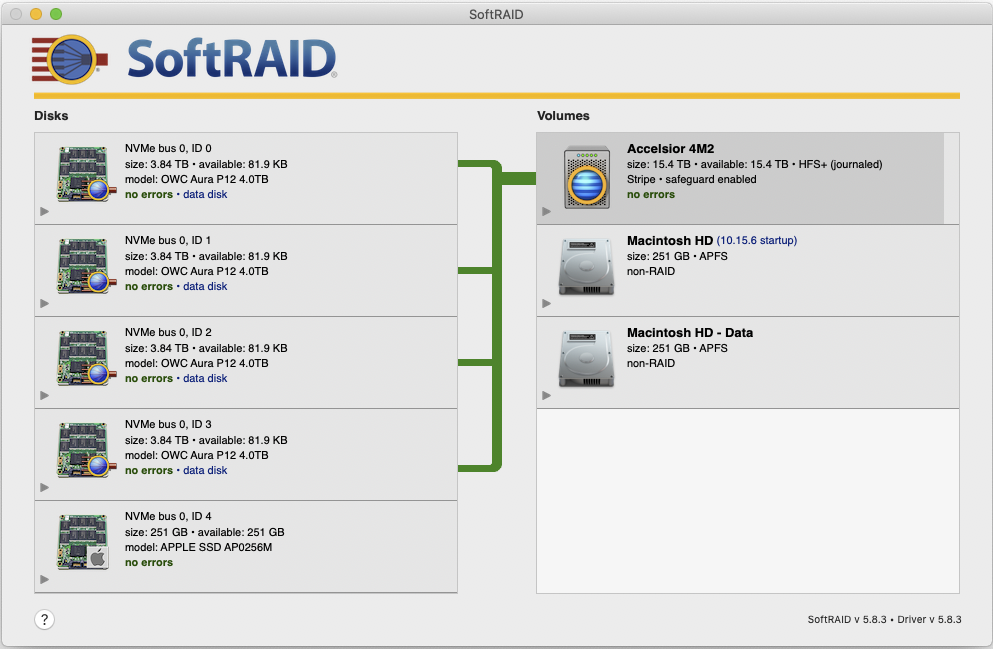Click the Macintosh HD volume icon
This screenshot has width=993, height=649.
[586, 269]
